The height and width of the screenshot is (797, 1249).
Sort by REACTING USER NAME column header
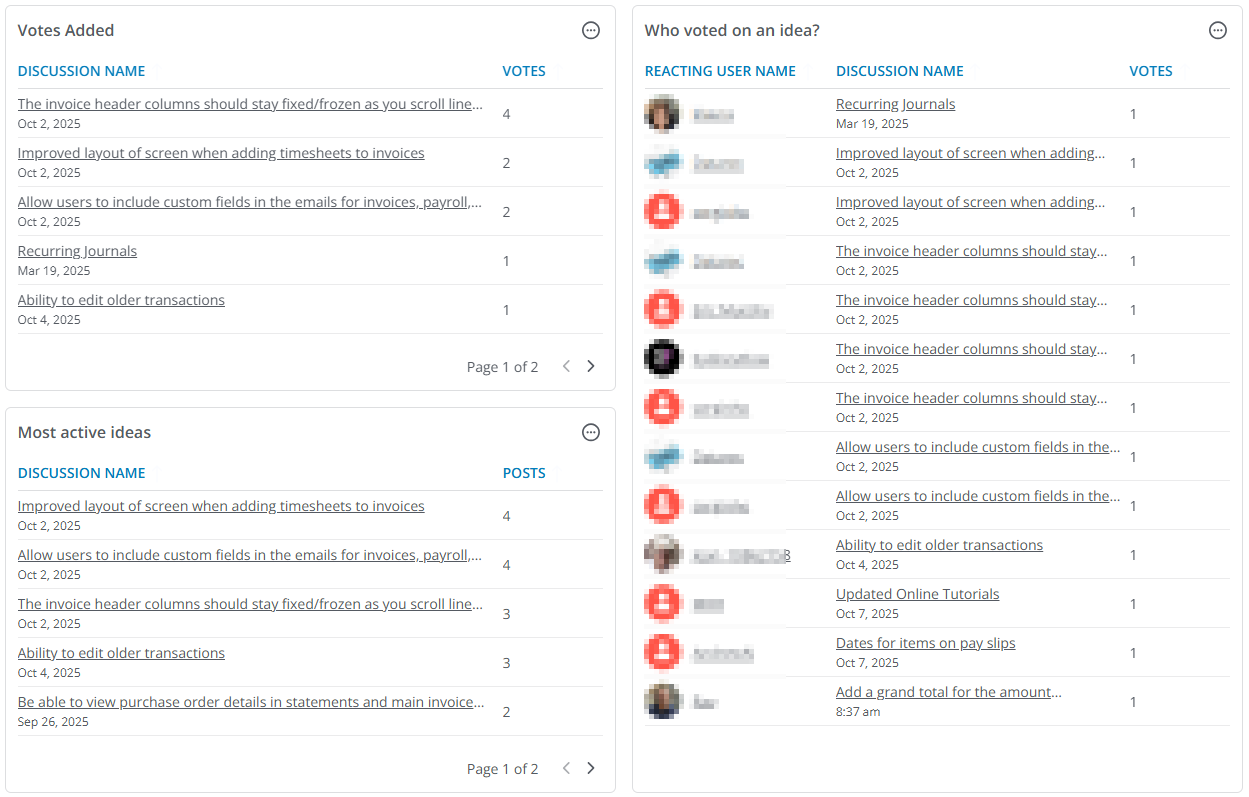click(x=720, y=71)
